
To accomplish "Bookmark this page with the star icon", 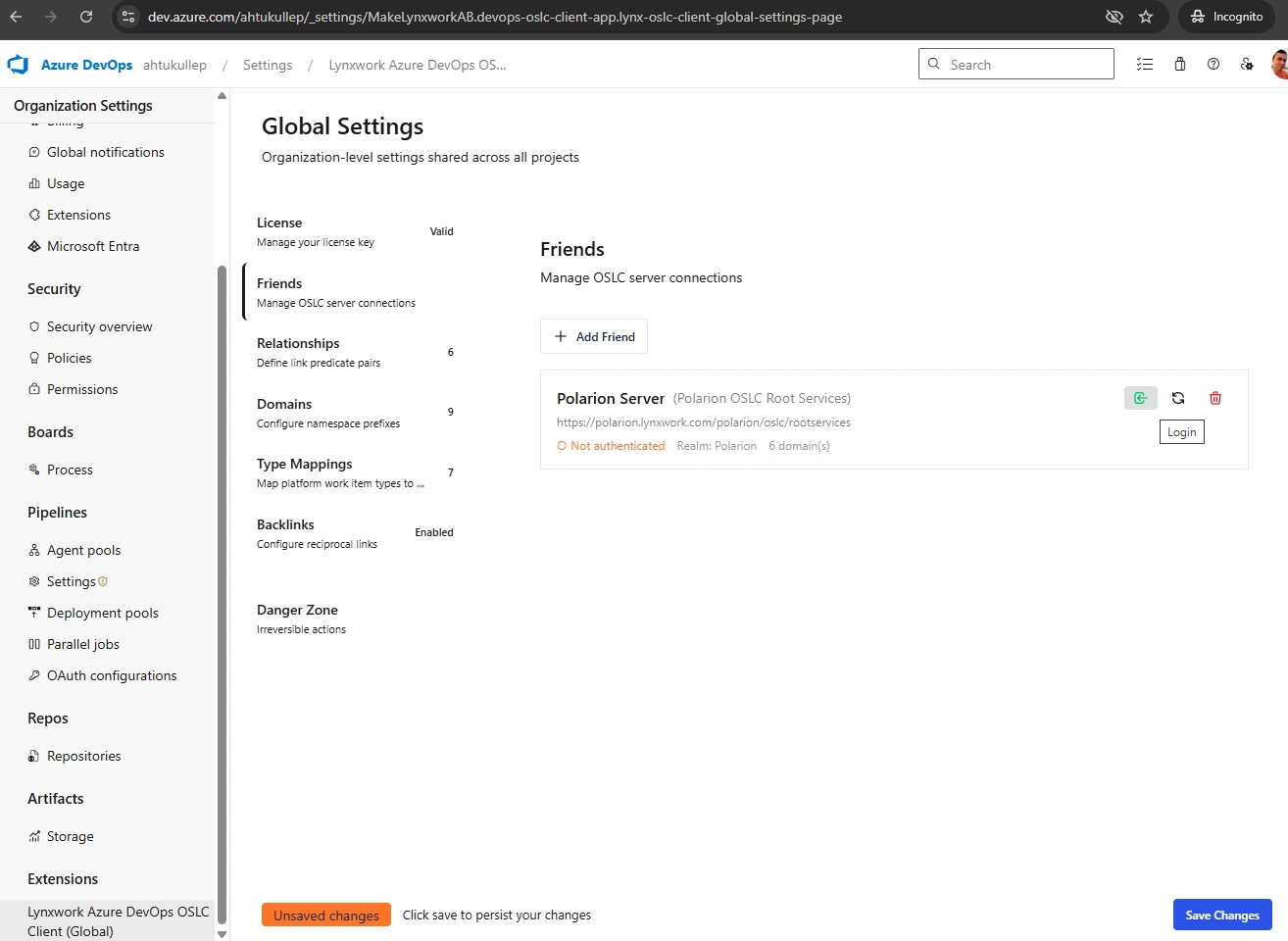I will coord(1146,17).
